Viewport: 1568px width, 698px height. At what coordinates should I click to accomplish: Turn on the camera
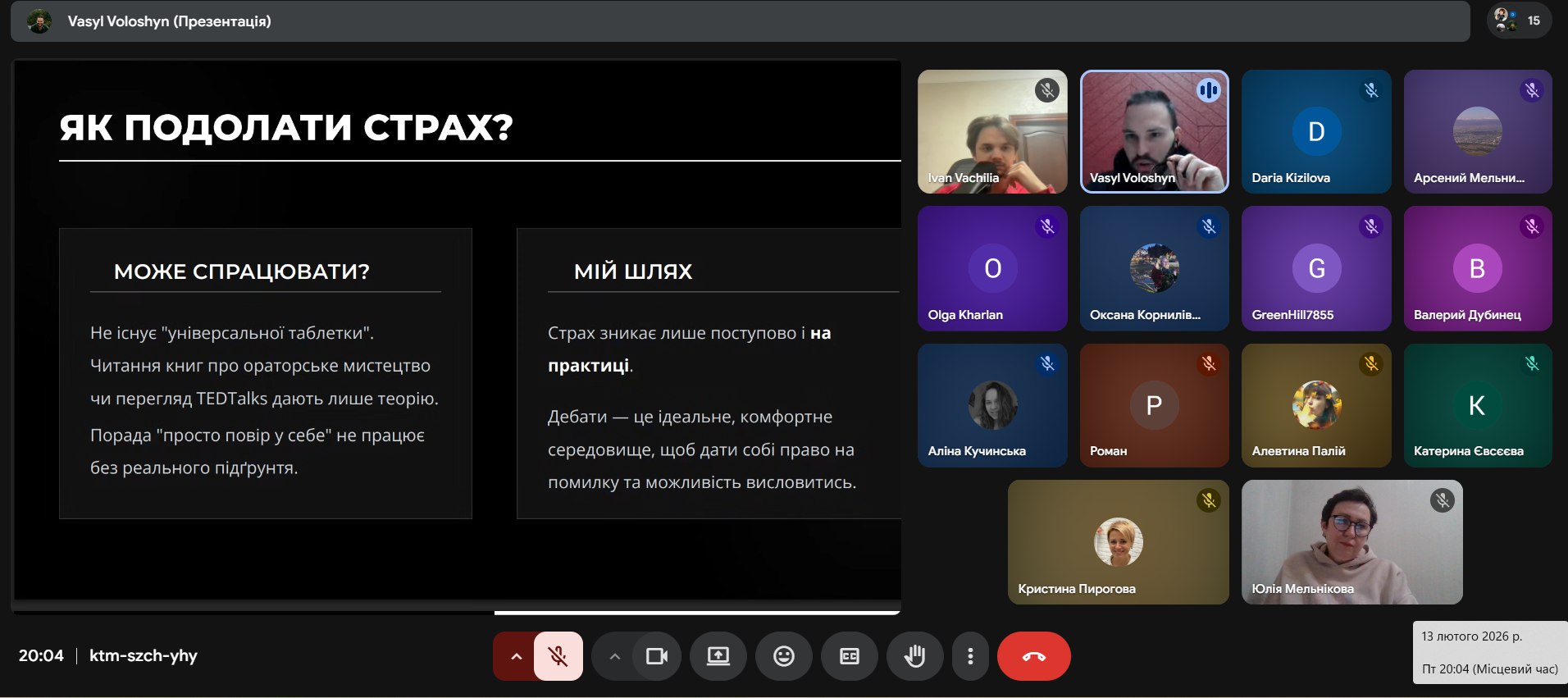click(656, 656)
